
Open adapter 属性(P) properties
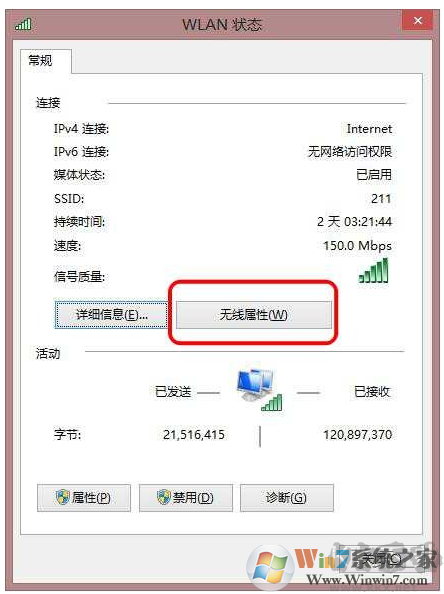point(84,497)
